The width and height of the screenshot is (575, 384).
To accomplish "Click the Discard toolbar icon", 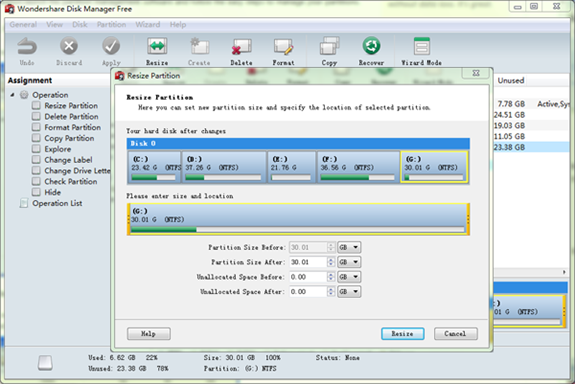I will point(69,47).
